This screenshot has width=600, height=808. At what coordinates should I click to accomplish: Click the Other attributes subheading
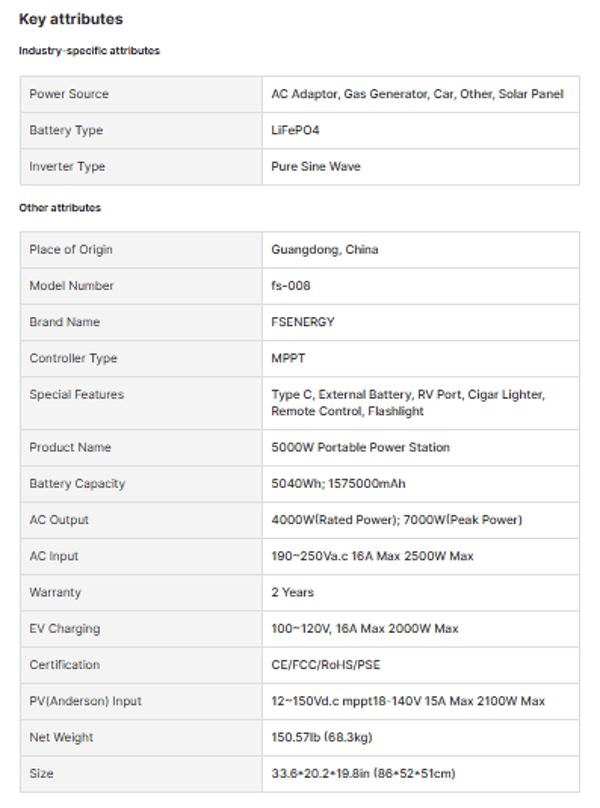(x=60, y=208)
